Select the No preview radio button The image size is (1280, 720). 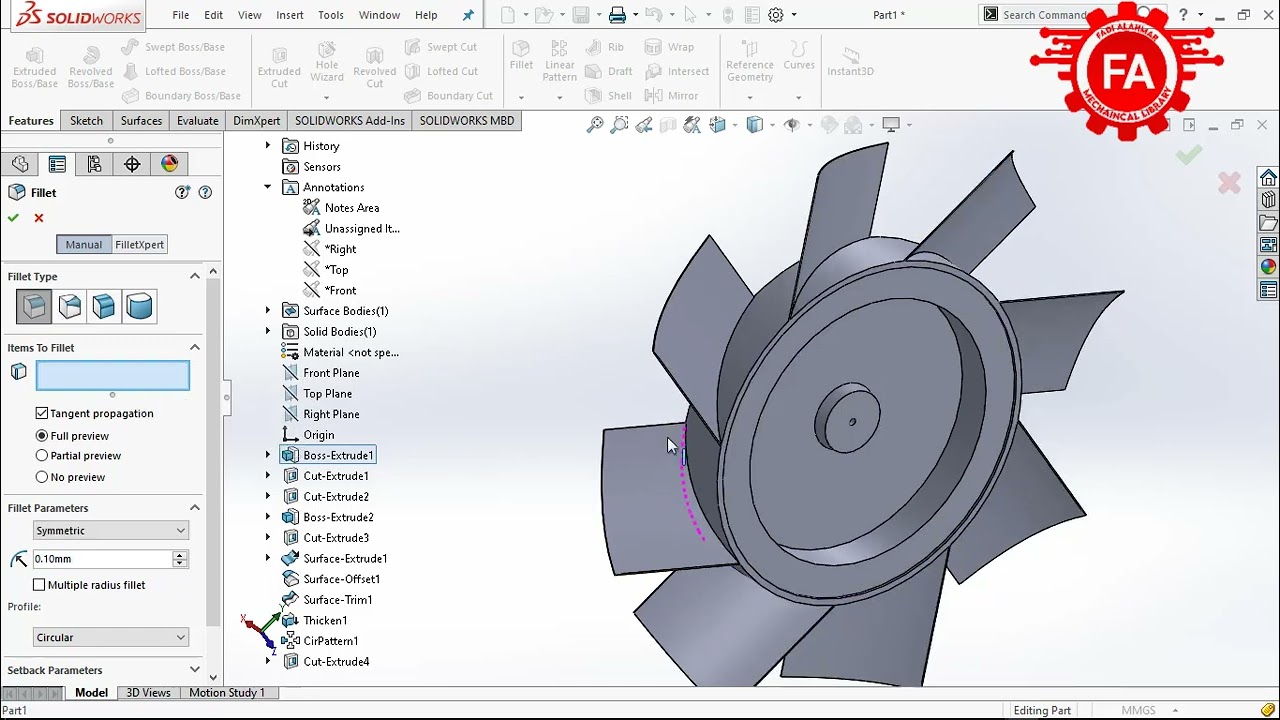point(42,477)
